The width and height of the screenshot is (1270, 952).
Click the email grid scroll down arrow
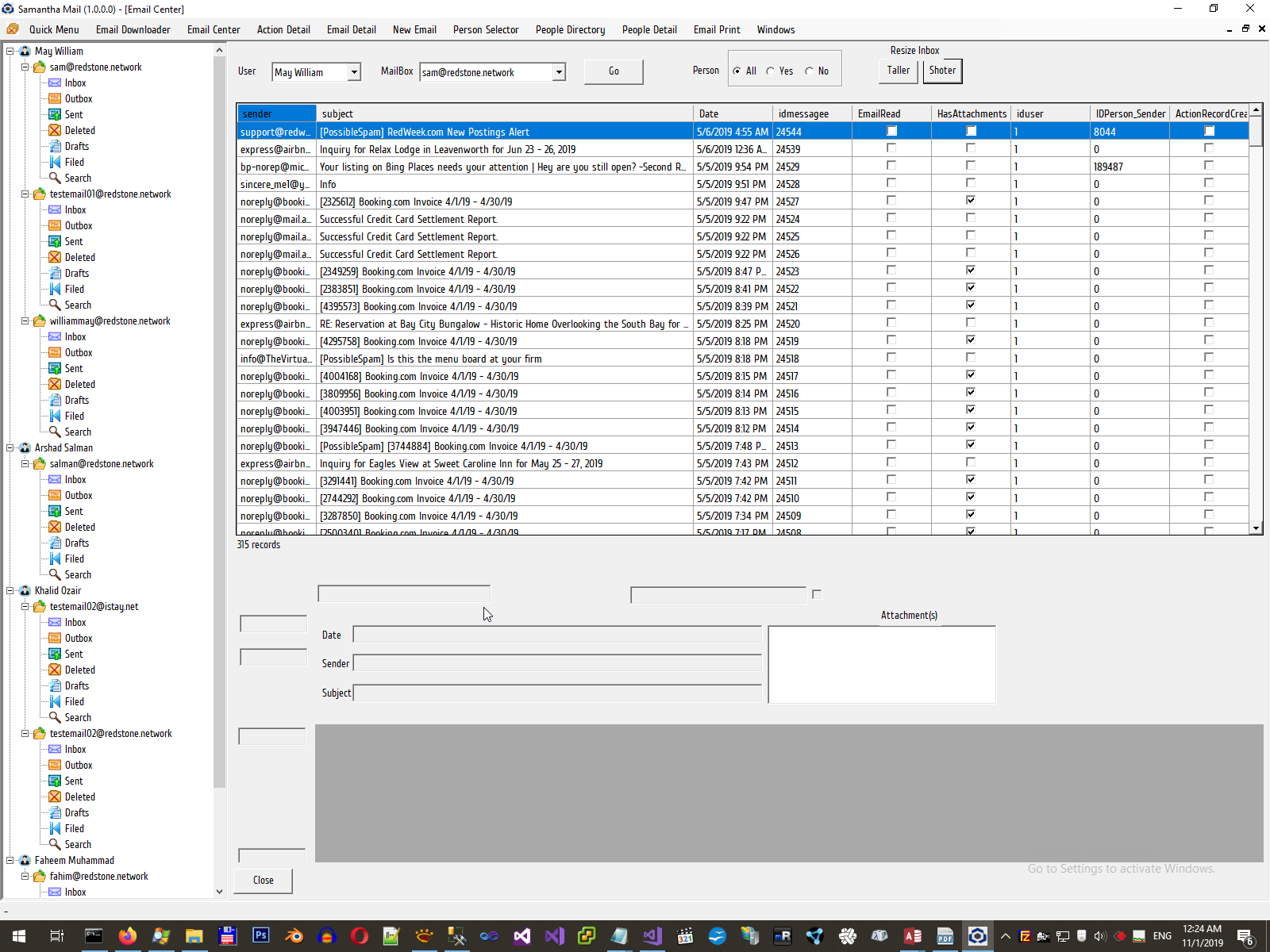1256,528
